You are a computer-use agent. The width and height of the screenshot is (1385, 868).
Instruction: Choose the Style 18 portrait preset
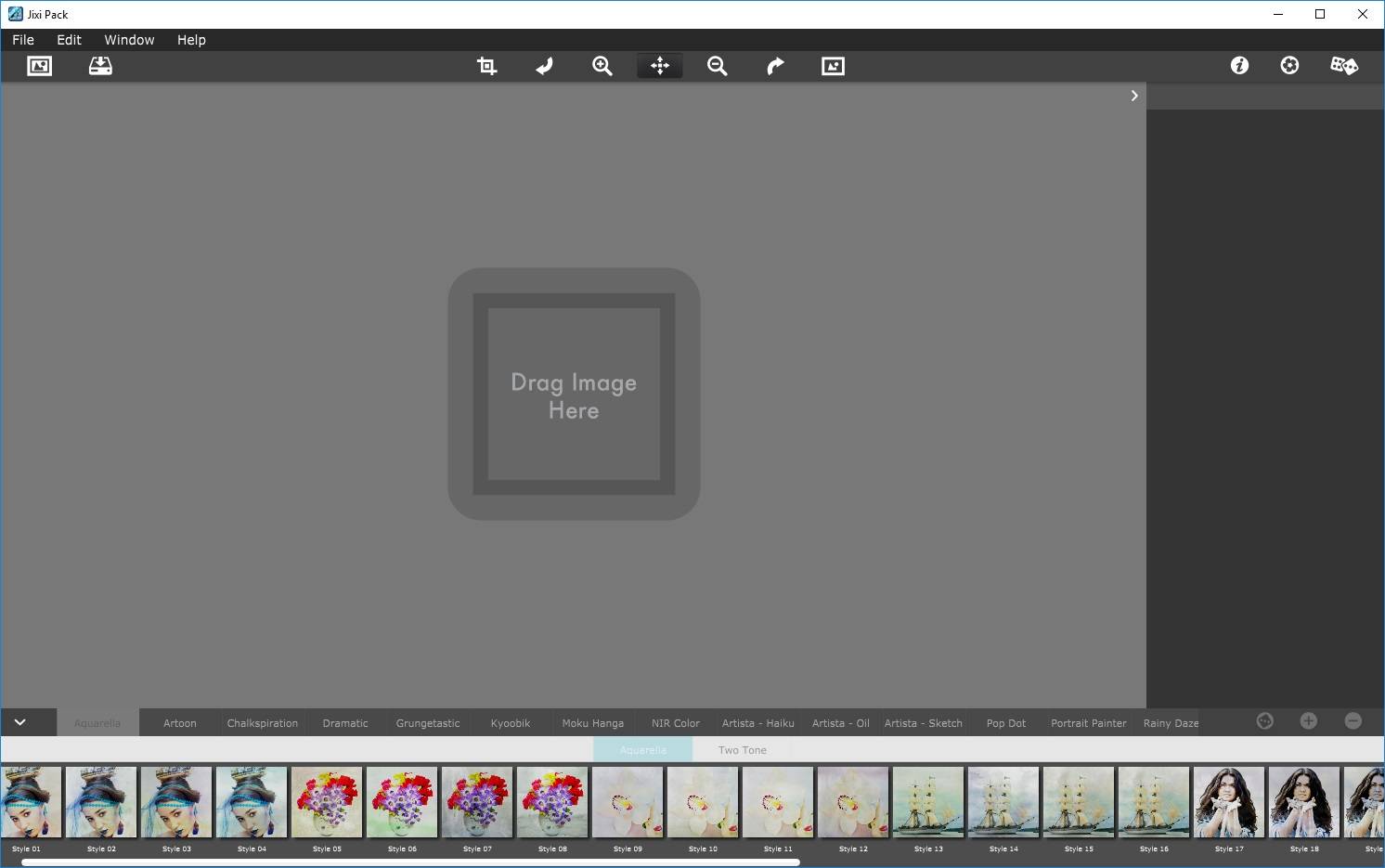click(1304, 802)
